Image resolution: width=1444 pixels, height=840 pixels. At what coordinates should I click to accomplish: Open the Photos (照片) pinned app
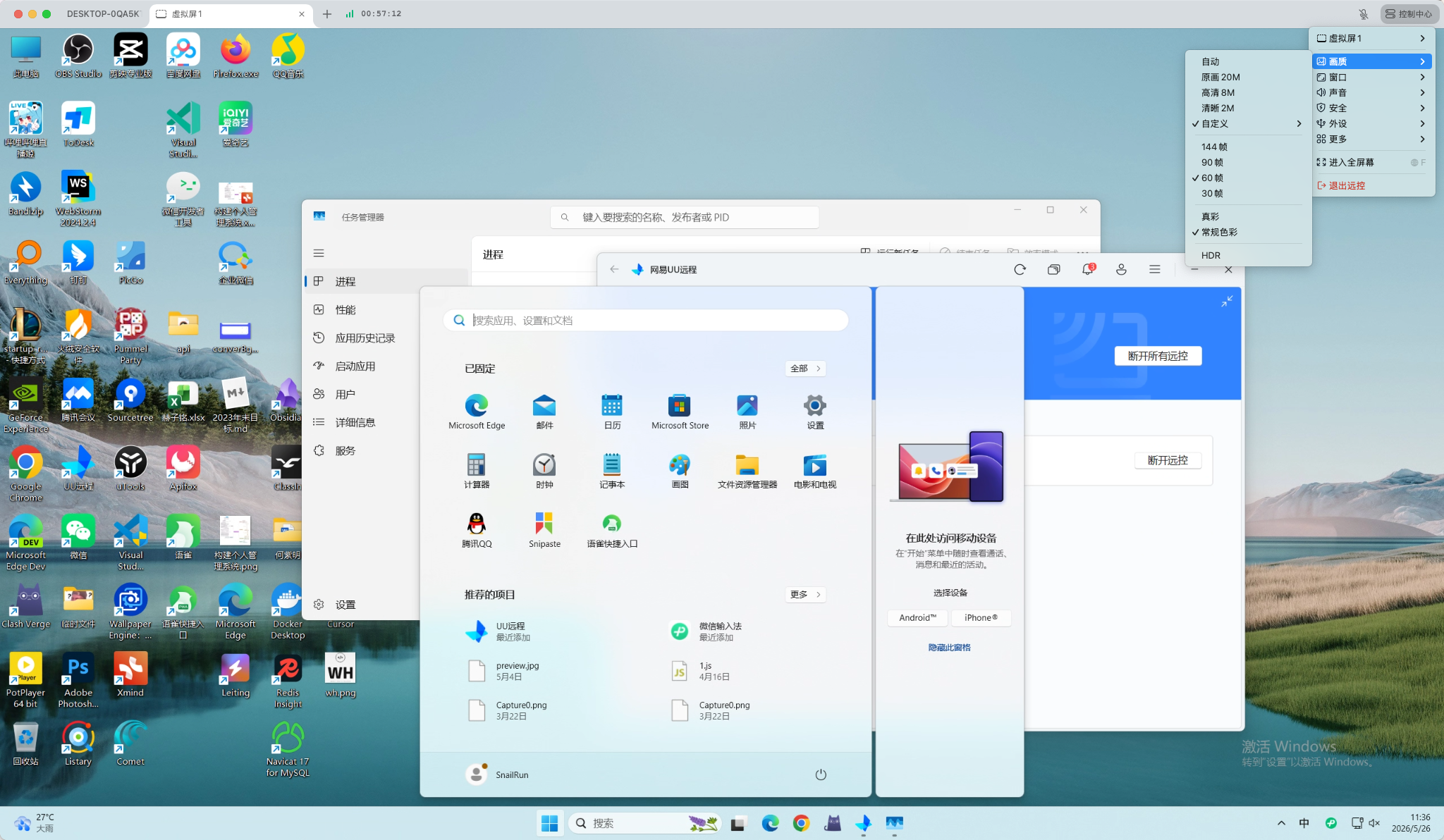(747, 412)
